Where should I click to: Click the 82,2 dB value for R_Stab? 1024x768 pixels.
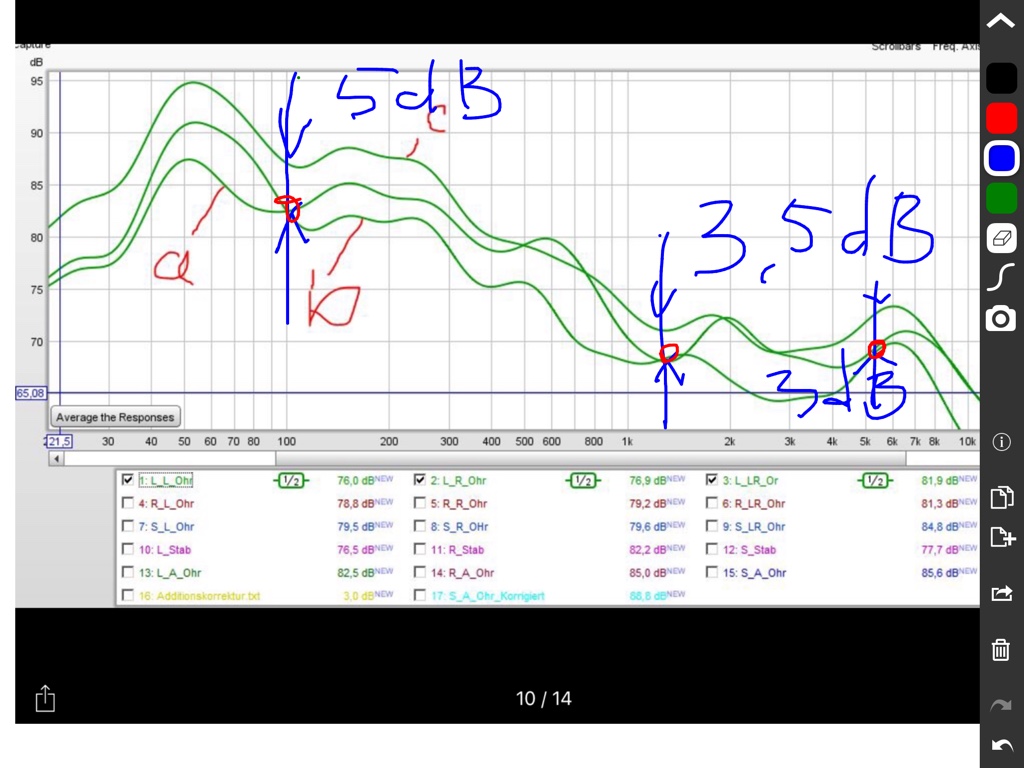click(648, 550)
